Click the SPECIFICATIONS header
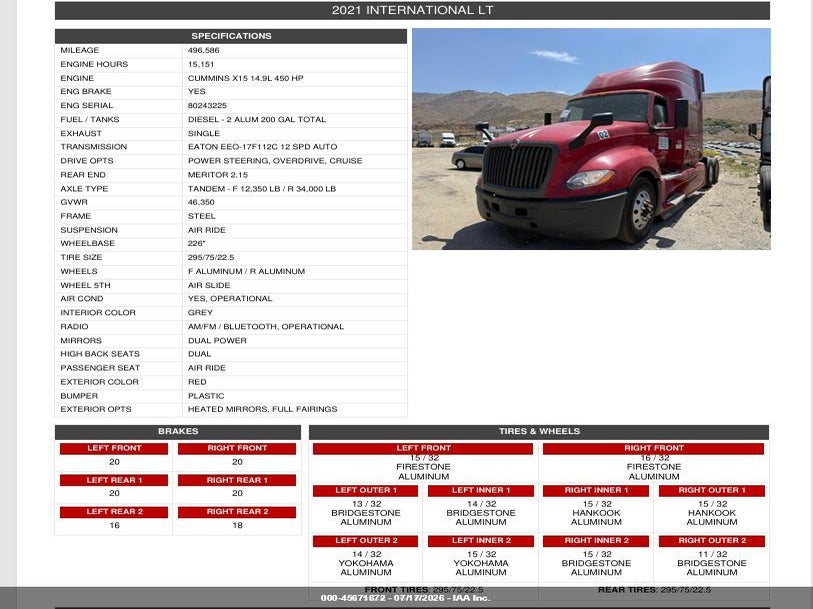The height and width of the screenshot is (609, 813). (x=231, y=36)
